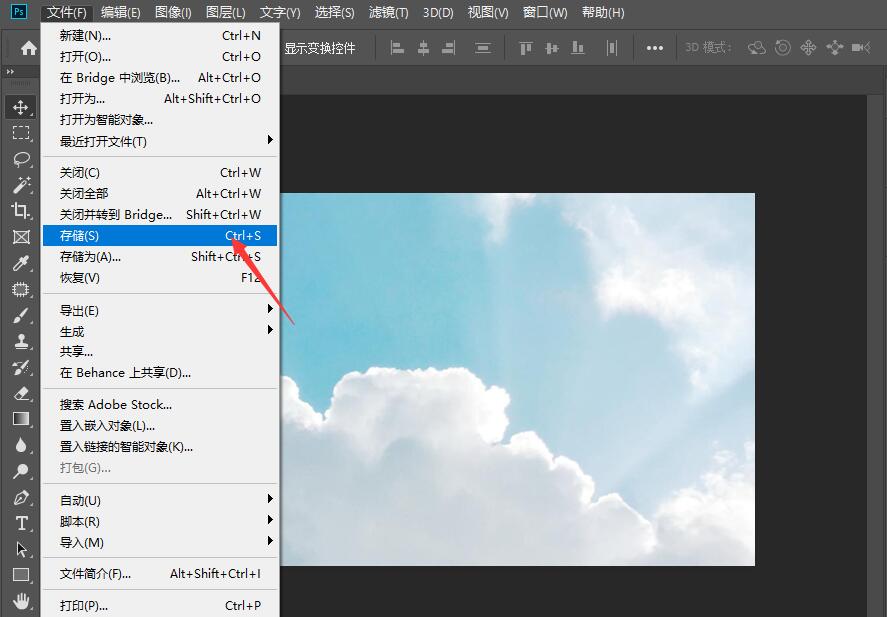Choose 存储(S) from File menu
The width and height of the screenshot is (887, 617).
click(160, 235)
